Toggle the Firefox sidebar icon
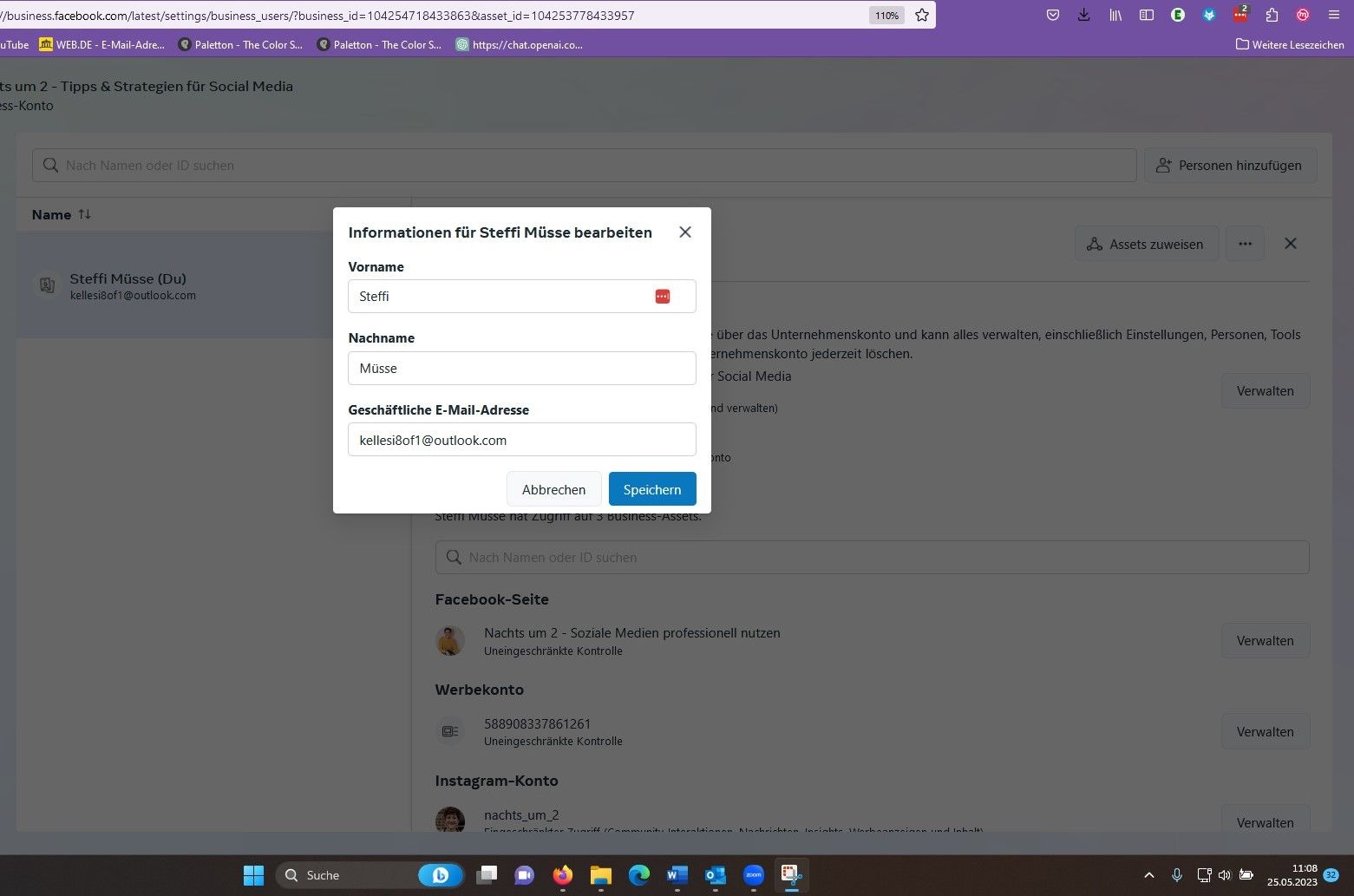The image size is (1354, 896). 1147,15
